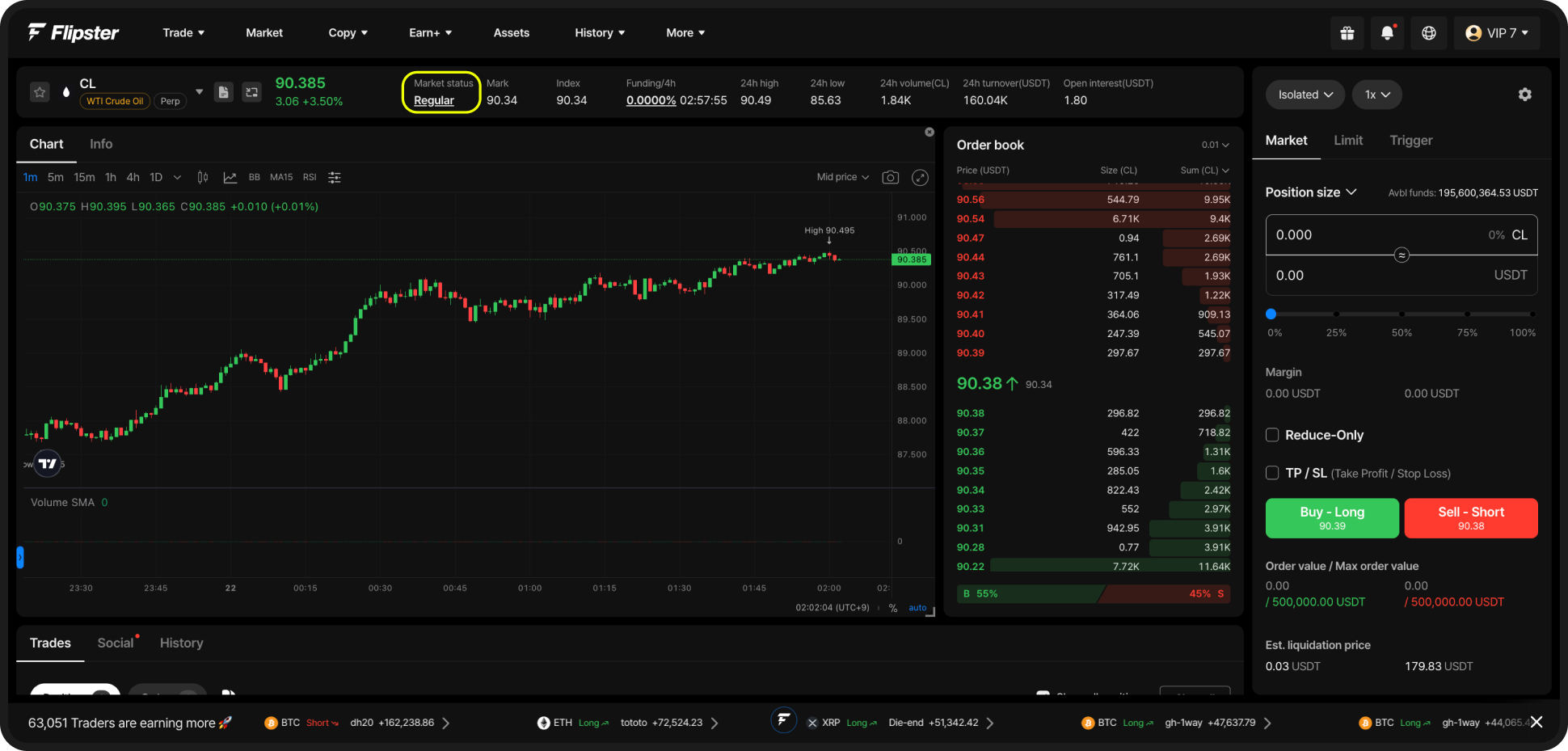Click the Regular market status link
1568x751 pixels.
click(x=434, y=100)
